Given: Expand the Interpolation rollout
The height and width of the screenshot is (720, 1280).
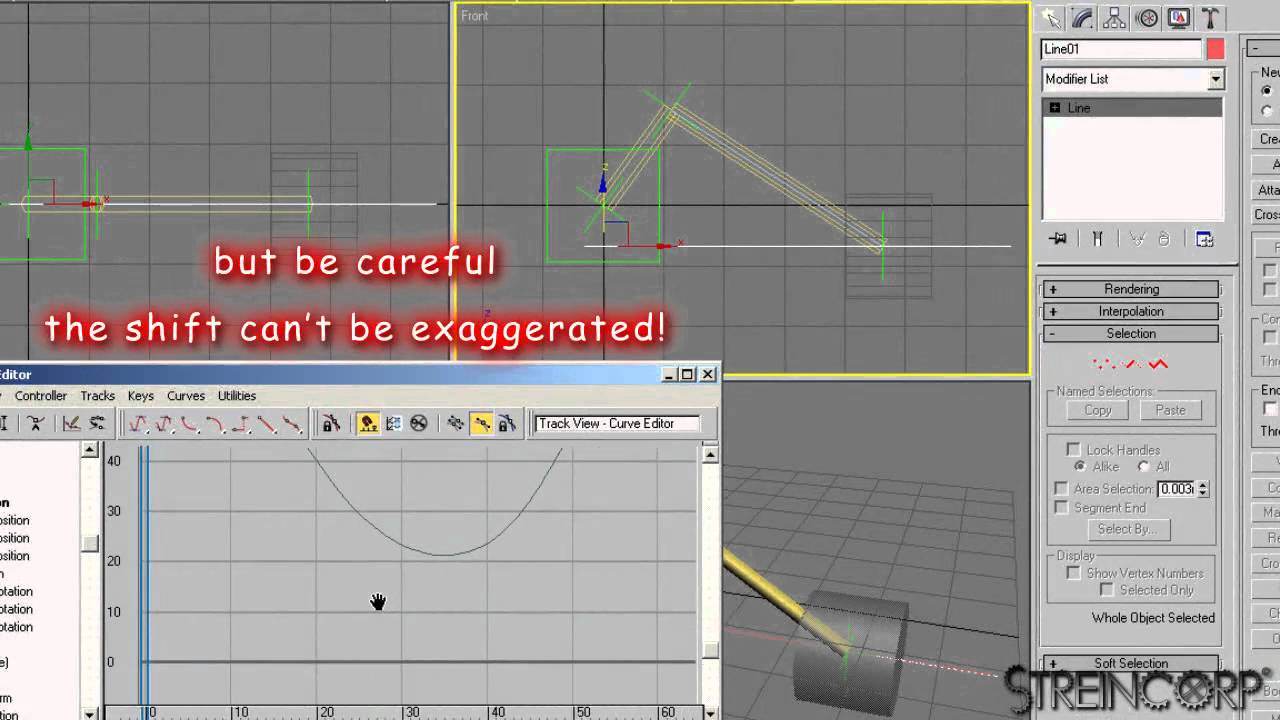Looking at the screenshot, I should 1131,311.
